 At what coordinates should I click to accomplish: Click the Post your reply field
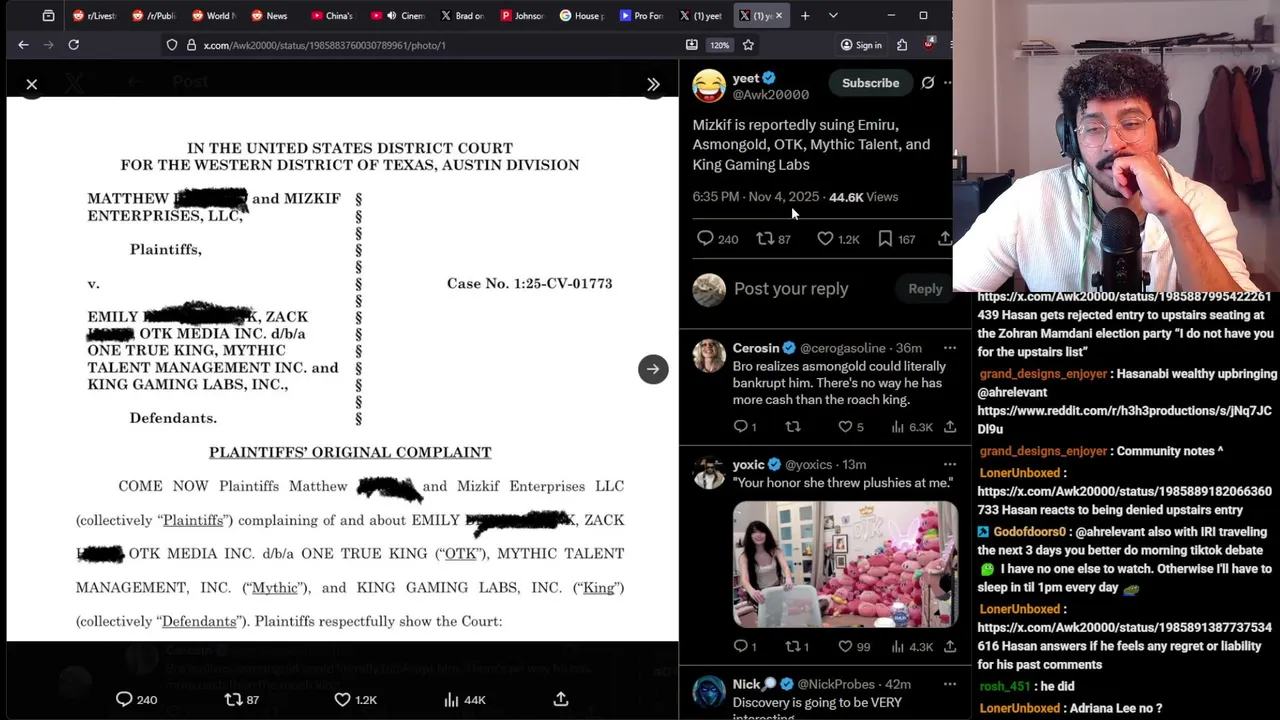(x=791, y=289)
